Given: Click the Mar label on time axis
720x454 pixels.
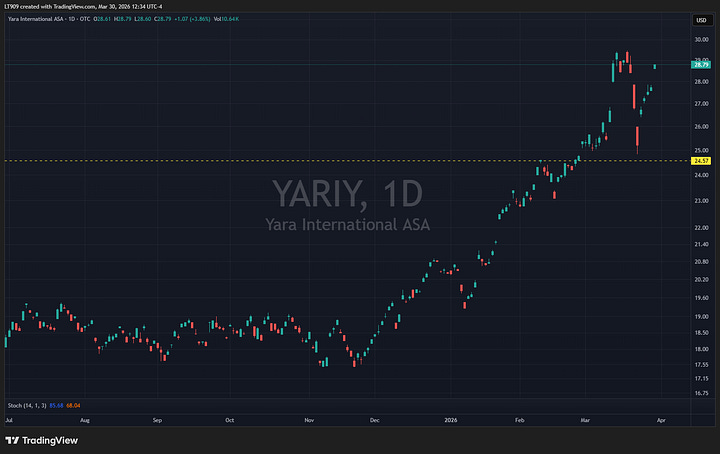Looking at the screenshot, I should 585,420.
